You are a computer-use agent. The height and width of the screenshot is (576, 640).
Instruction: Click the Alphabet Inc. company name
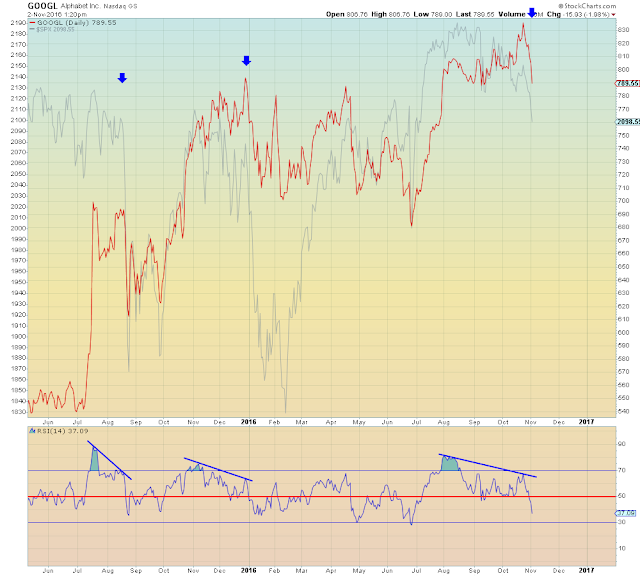tap(80, 6)
